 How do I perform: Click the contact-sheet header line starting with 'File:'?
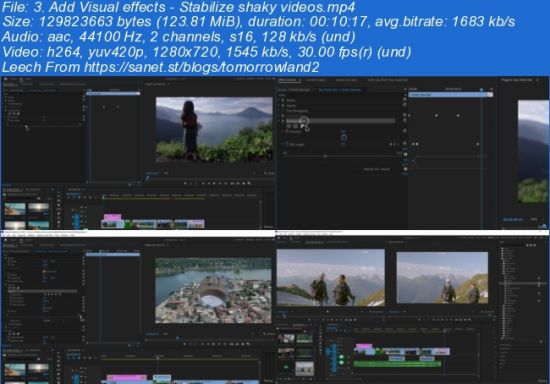(178, 7)
